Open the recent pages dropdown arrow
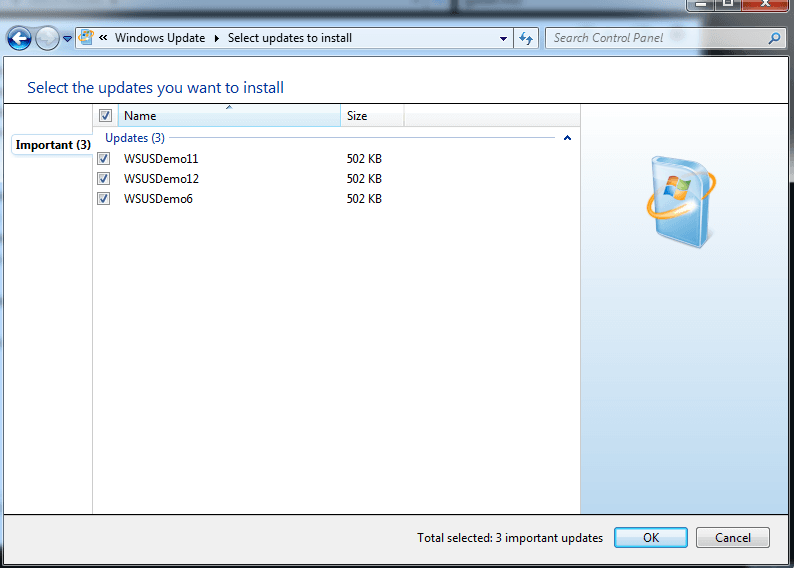Viewport: 794px width, 568px height. point(67,38)
